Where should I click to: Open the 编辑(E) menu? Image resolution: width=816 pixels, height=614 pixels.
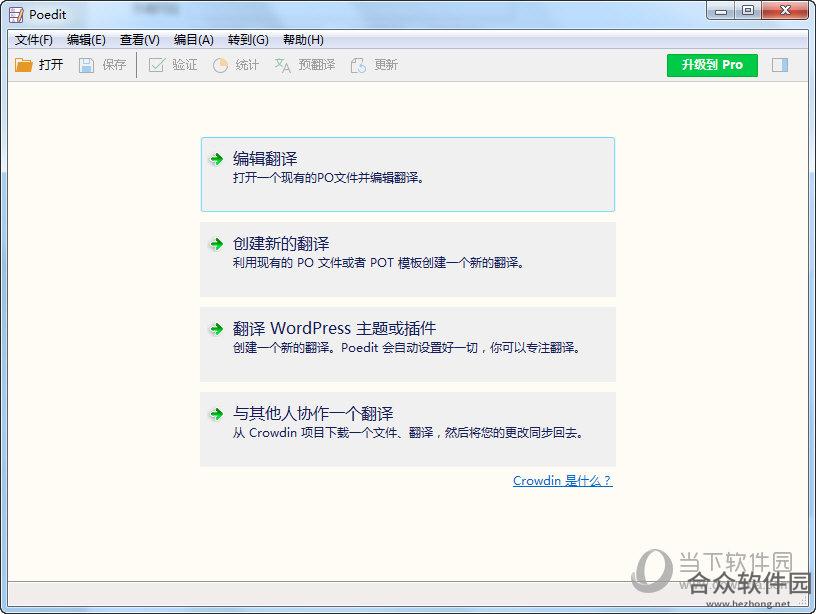(x=86, y=40)
